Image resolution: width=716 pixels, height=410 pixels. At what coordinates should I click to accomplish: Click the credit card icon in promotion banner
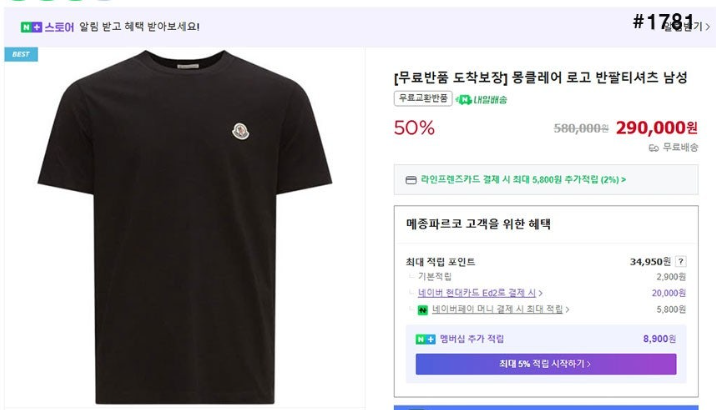pyautogui.click(x=411, y=180)
